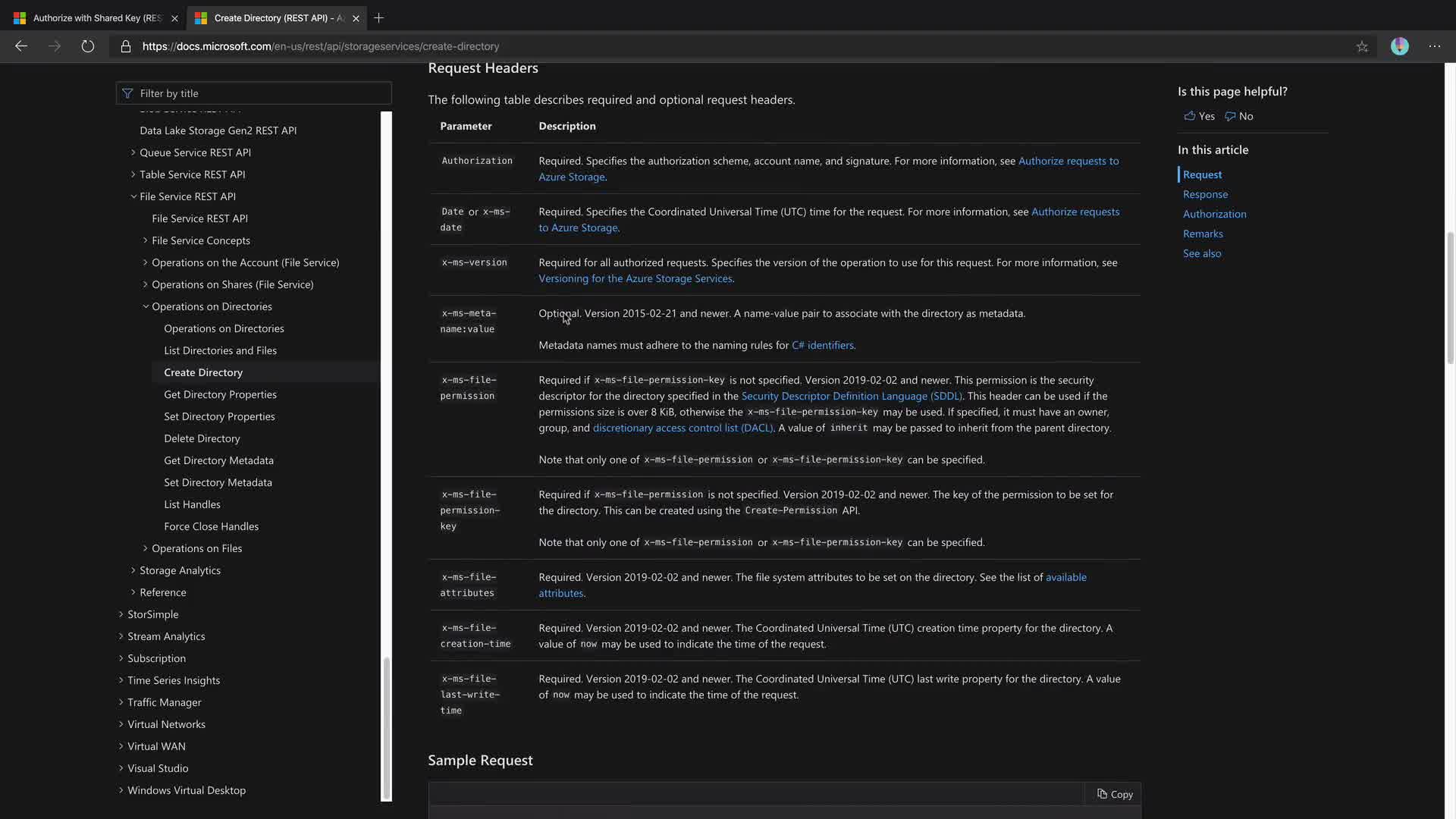Open the browser settings ellipsis menu

click(1434, 46)
